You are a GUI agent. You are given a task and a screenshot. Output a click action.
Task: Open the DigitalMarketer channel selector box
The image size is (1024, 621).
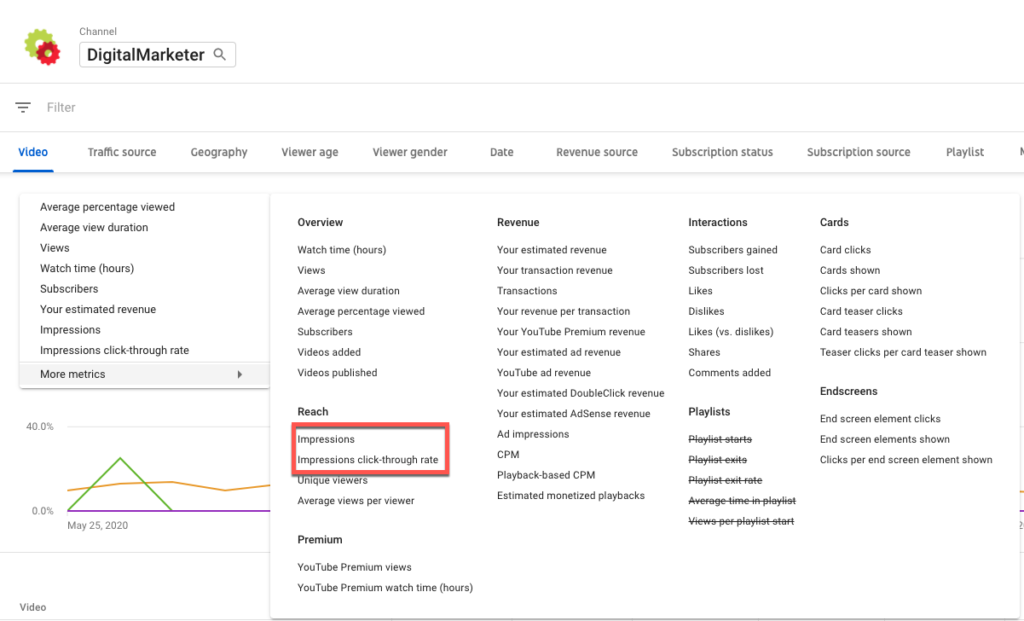(157, 55)
